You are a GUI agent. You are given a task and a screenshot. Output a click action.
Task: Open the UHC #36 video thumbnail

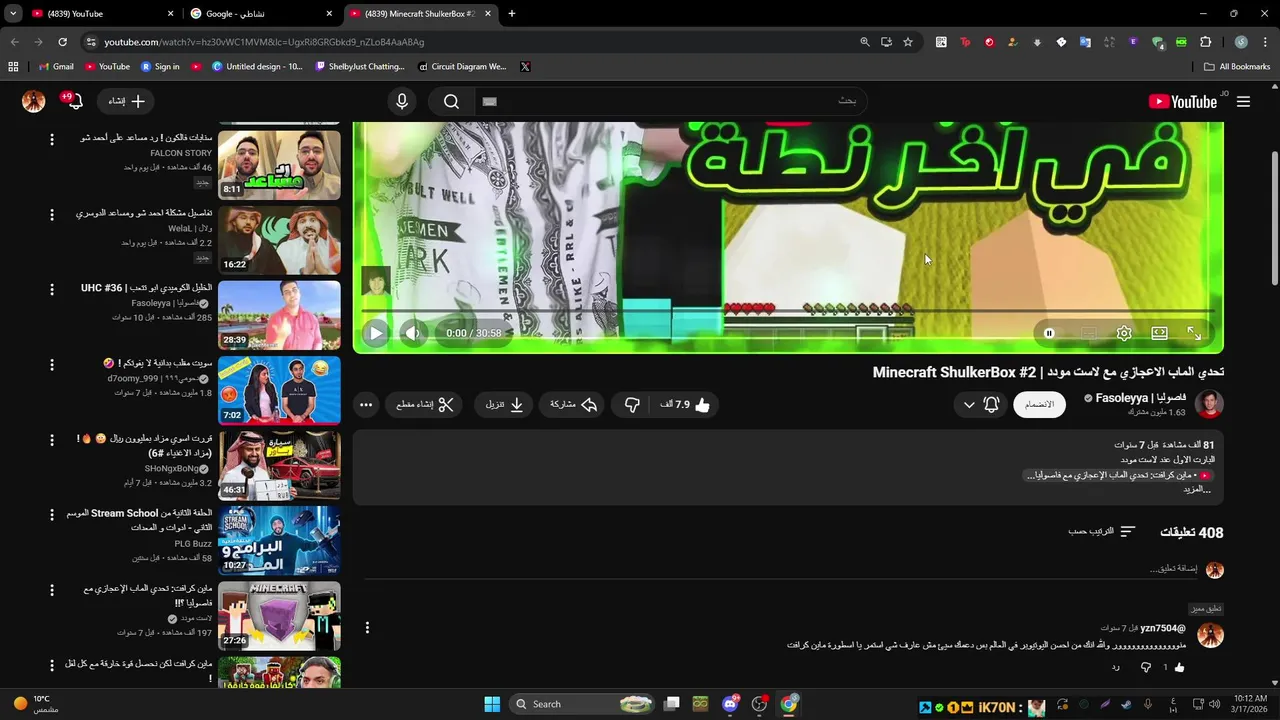coord(279,315)
